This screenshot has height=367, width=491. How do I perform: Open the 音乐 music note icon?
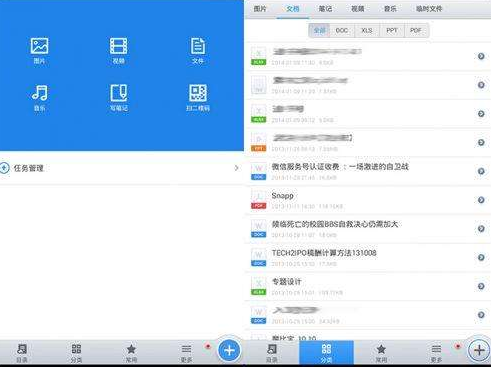coord(40,97)
